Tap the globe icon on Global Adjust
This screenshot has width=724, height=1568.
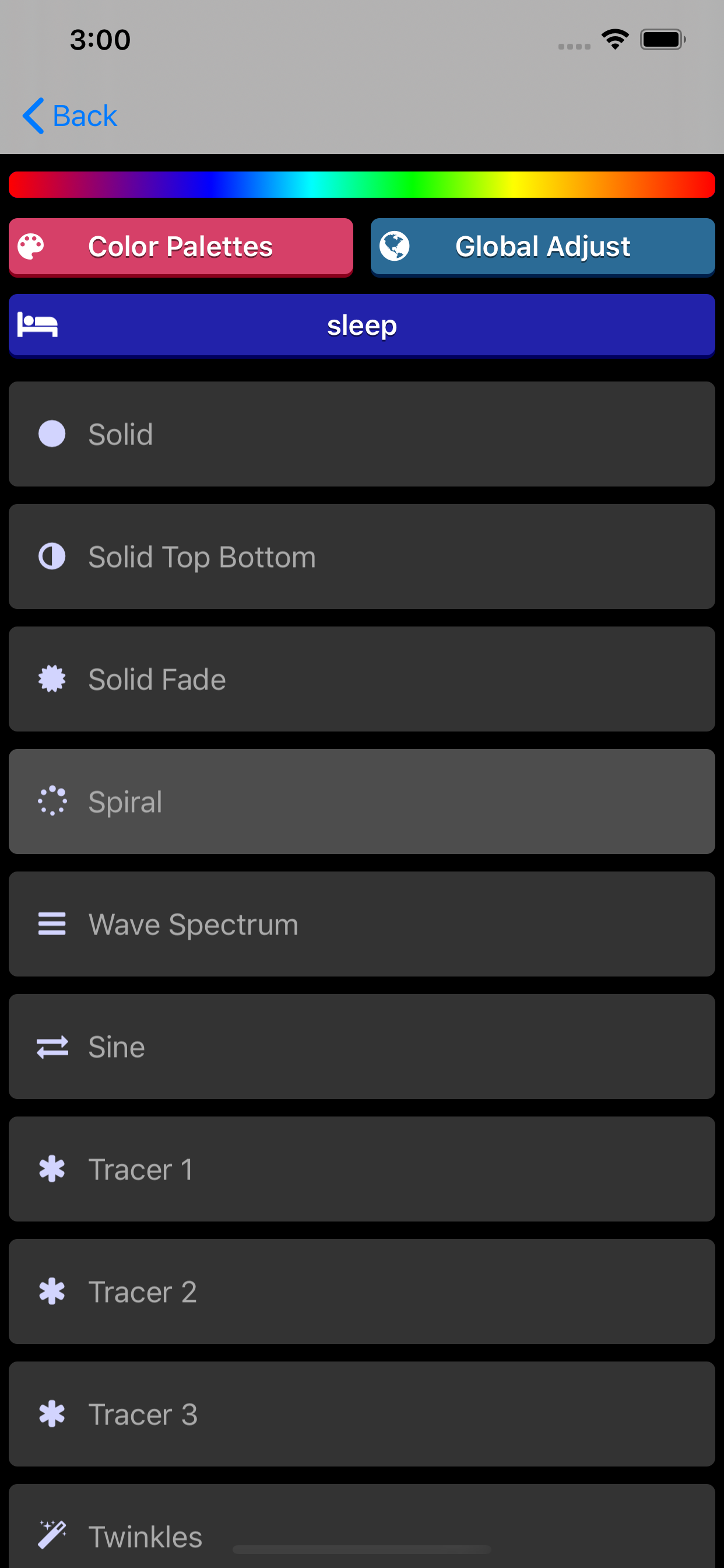394,247
